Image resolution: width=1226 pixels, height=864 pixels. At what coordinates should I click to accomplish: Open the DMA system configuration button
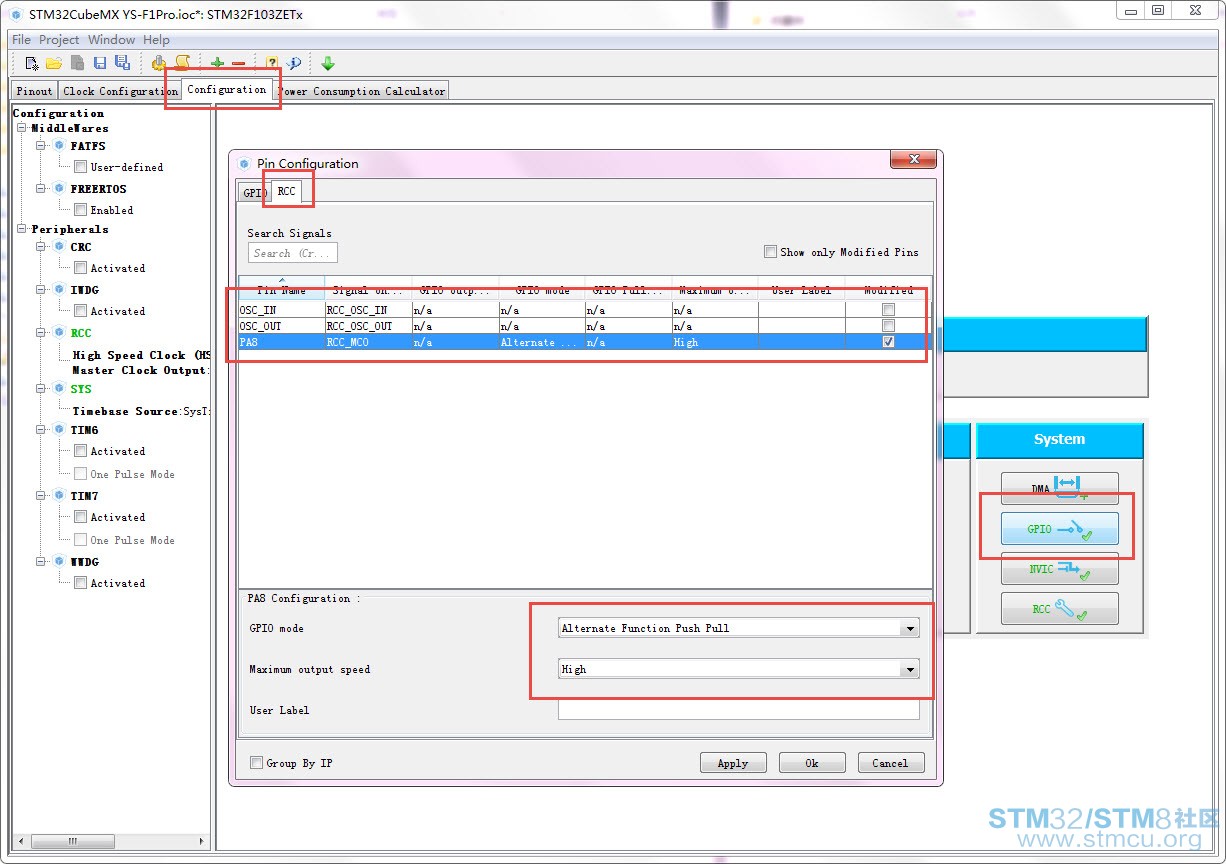coord(1059,489)
